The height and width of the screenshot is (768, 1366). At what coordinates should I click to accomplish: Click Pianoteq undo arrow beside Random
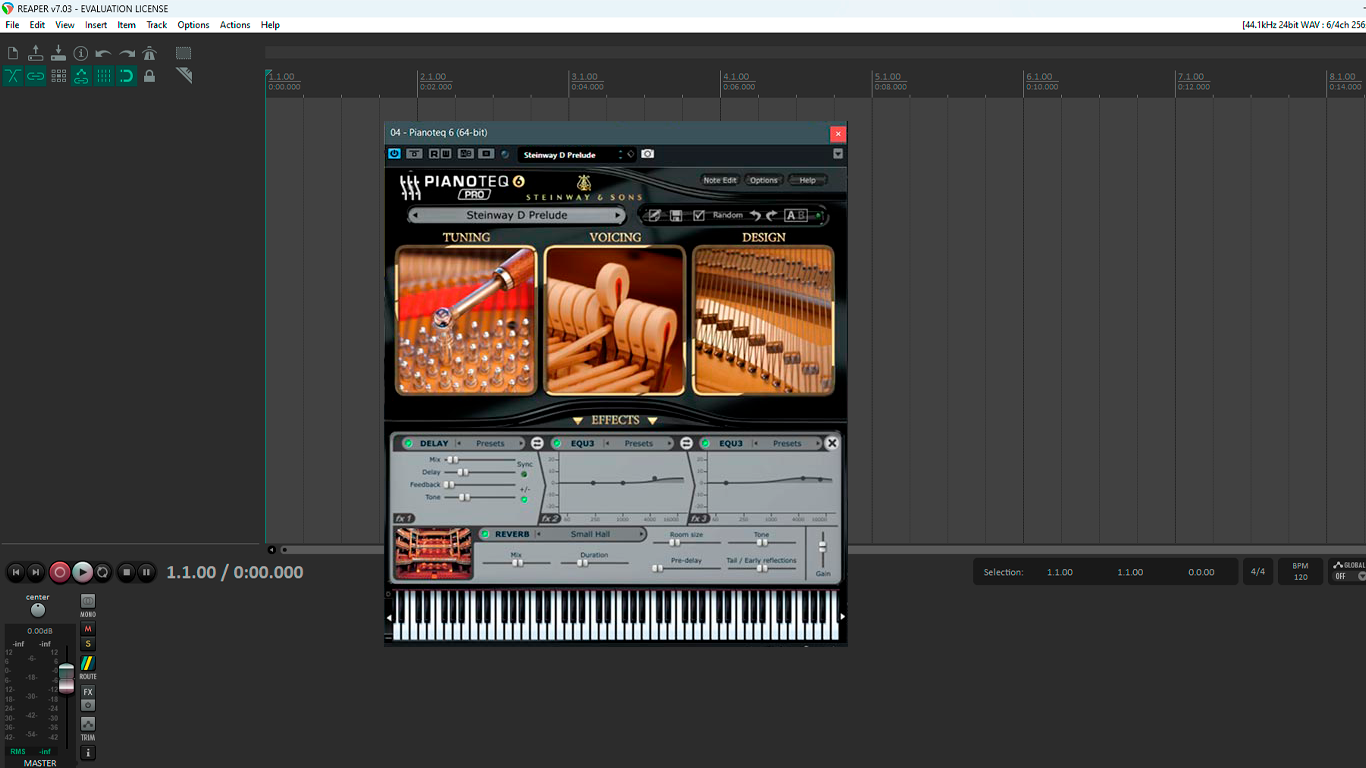pyautogui.click(x=756, y=215)
